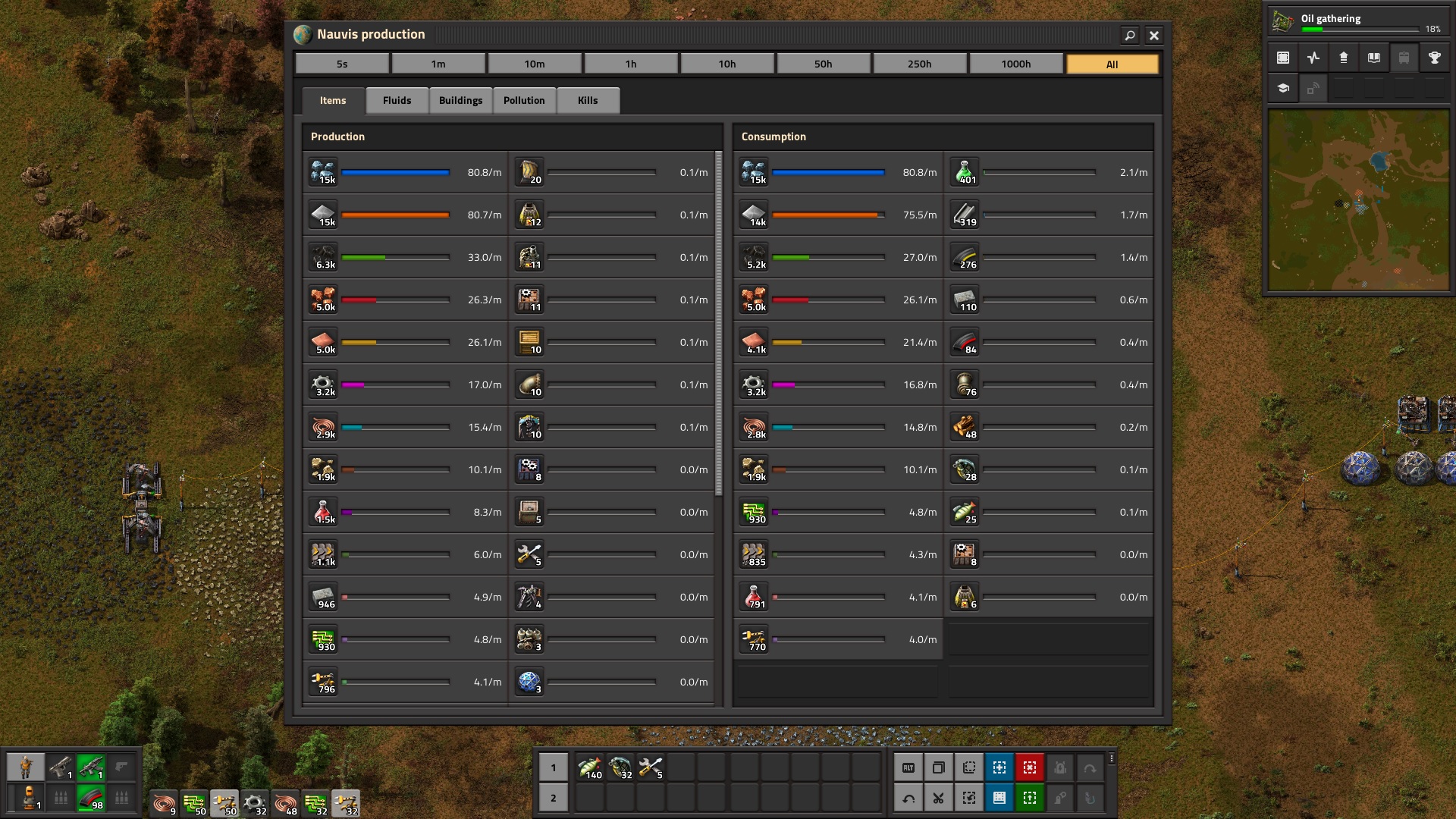1456x819 pixels.
Task: Select the All time range
Action: tap(1112, 64)
